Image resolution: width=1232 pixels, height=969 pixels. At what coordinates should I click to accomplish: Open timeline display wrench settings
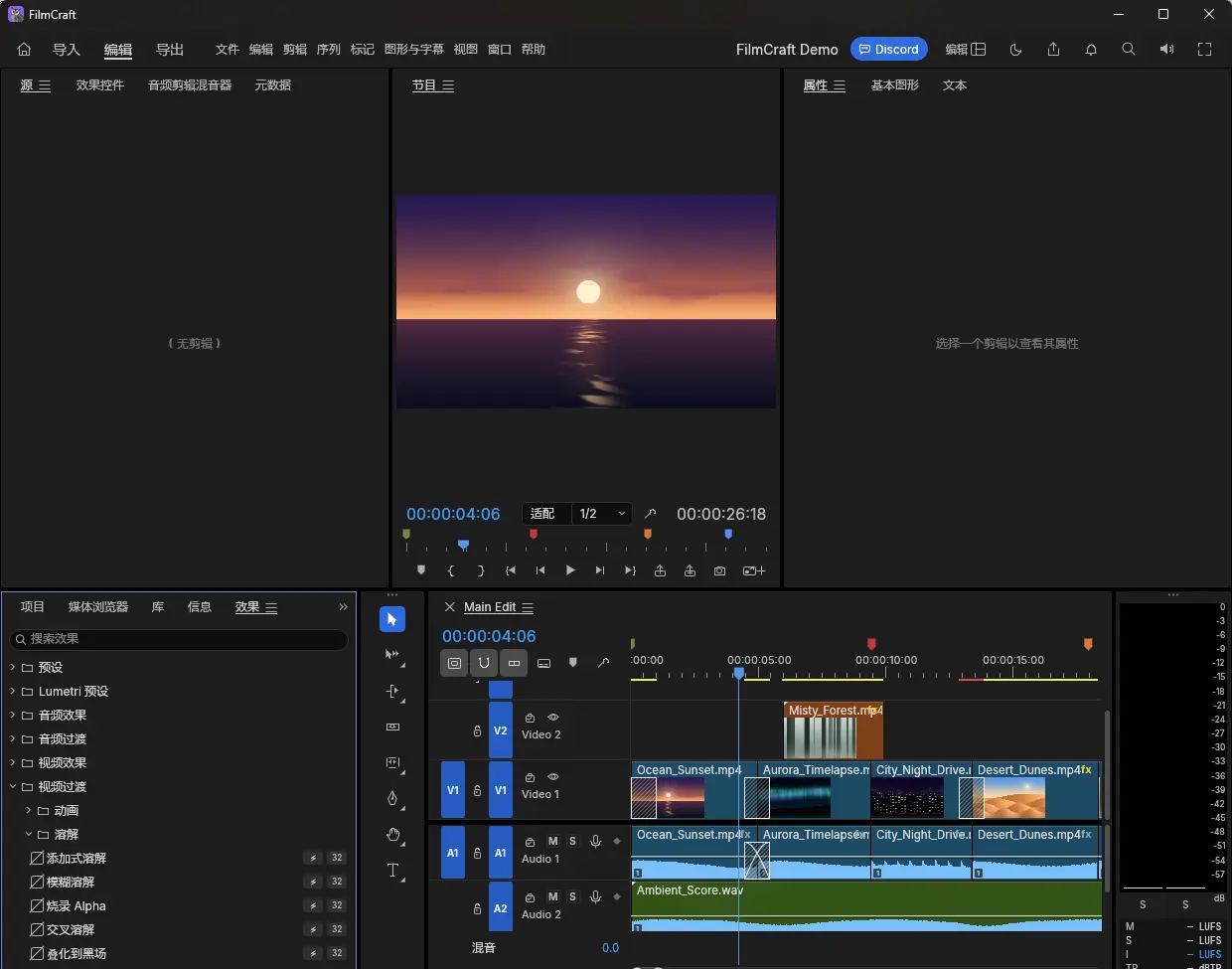click(x=603, y=663)
